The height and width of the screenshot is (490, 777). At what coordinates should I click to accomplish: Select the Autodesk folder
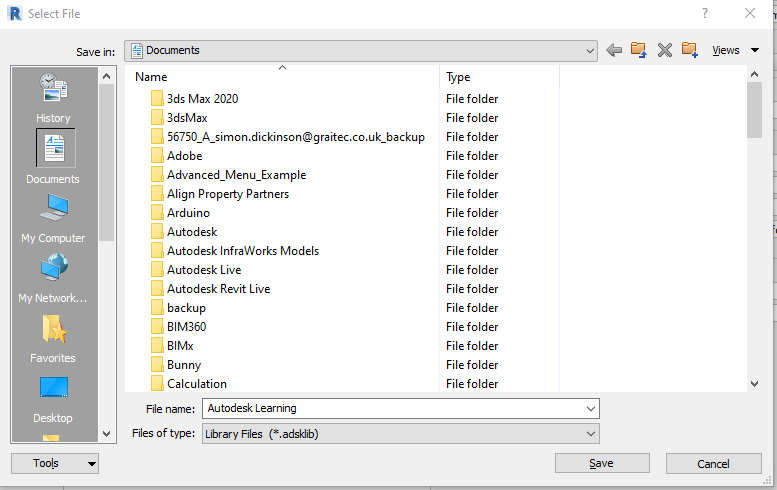click(x=192, y=232)
